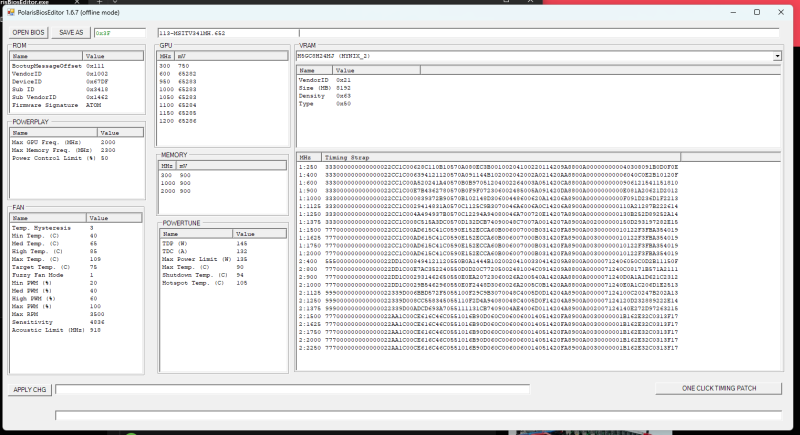Image resolution: width=800 pixels, height=435 pixels.
Task: Click the Name column header in ROM table
Action: 46,56
